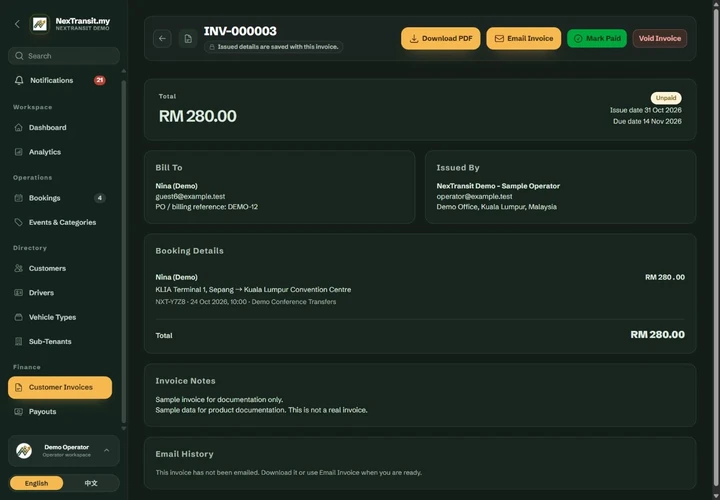Viewport: 720px width, 500px height.
Task: Select Customer Invoices in sidebar
Action: (60, 388)
